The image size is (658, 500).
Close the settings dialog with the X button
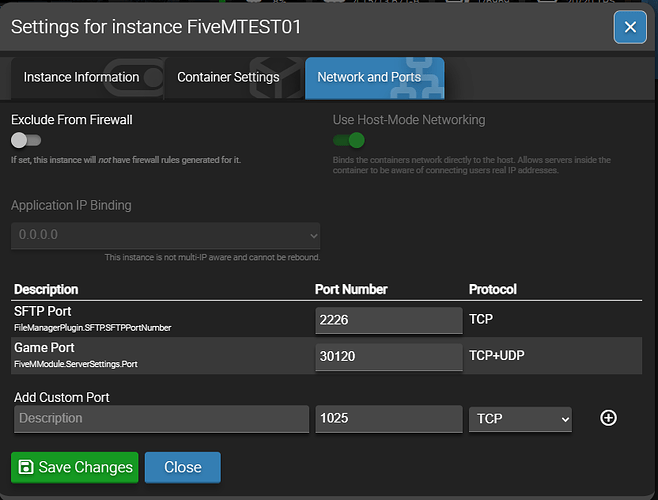629,27
